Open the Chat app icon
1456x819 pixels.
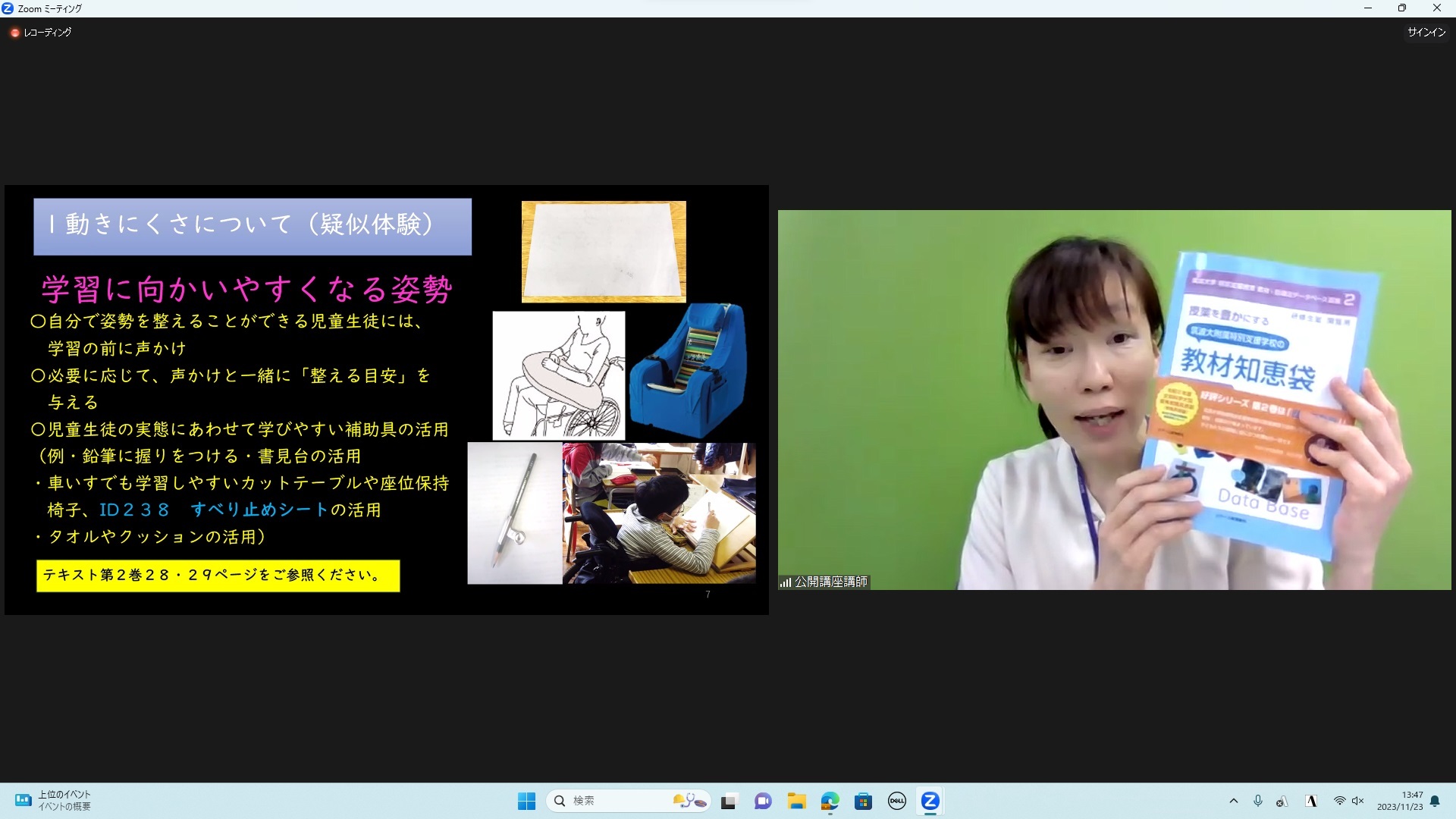pos(763,801)
